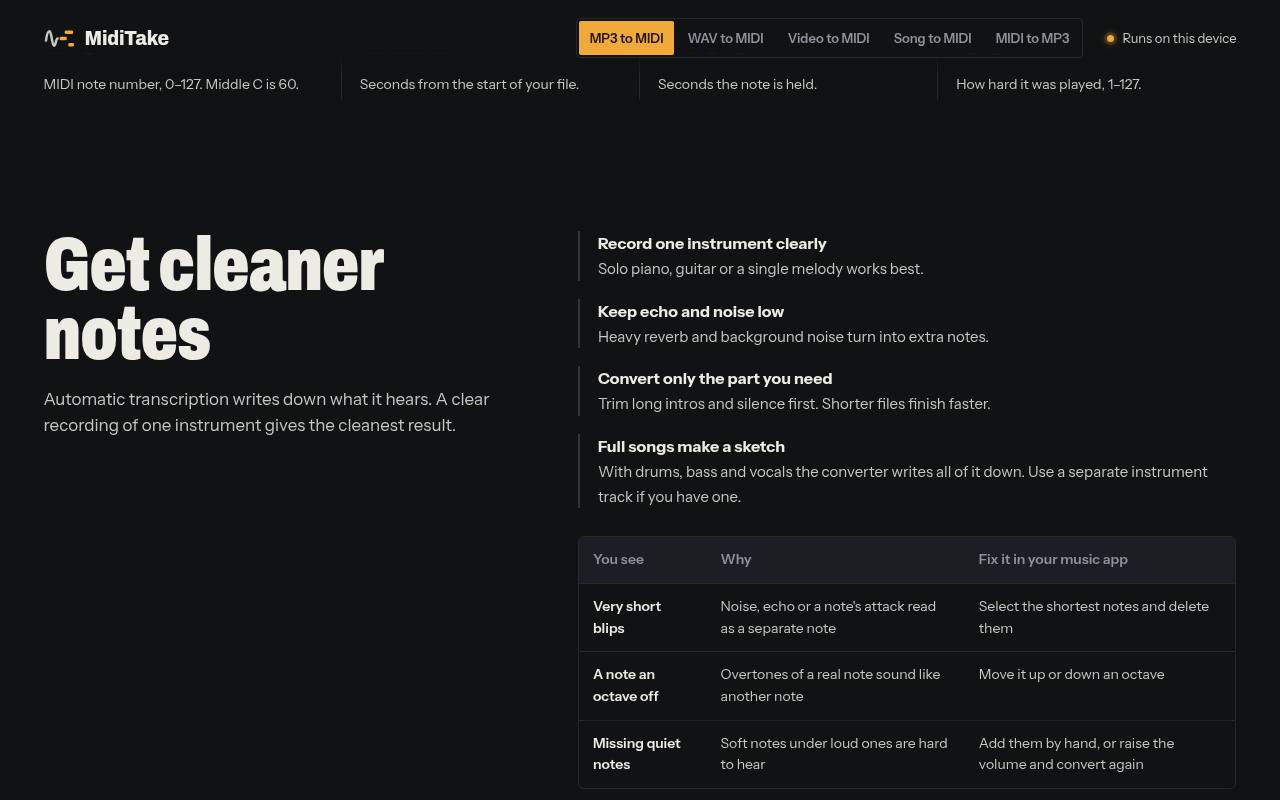
Task: Choose the MIDI to MP3 tab
Action: point(1032,38)
